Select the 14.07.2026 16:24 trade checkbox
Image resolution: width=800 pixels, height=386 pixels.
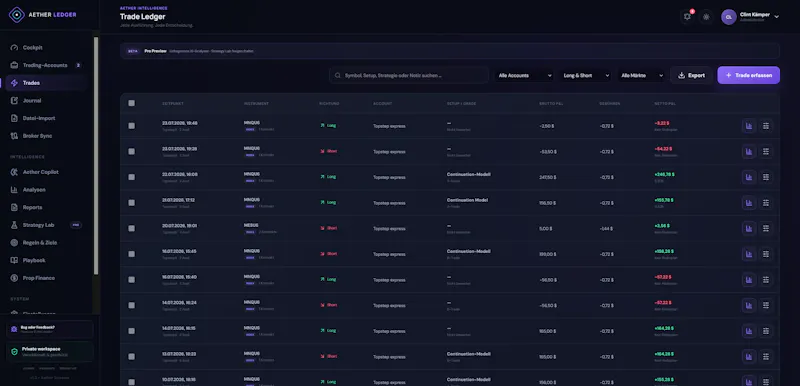click(132, 305)
